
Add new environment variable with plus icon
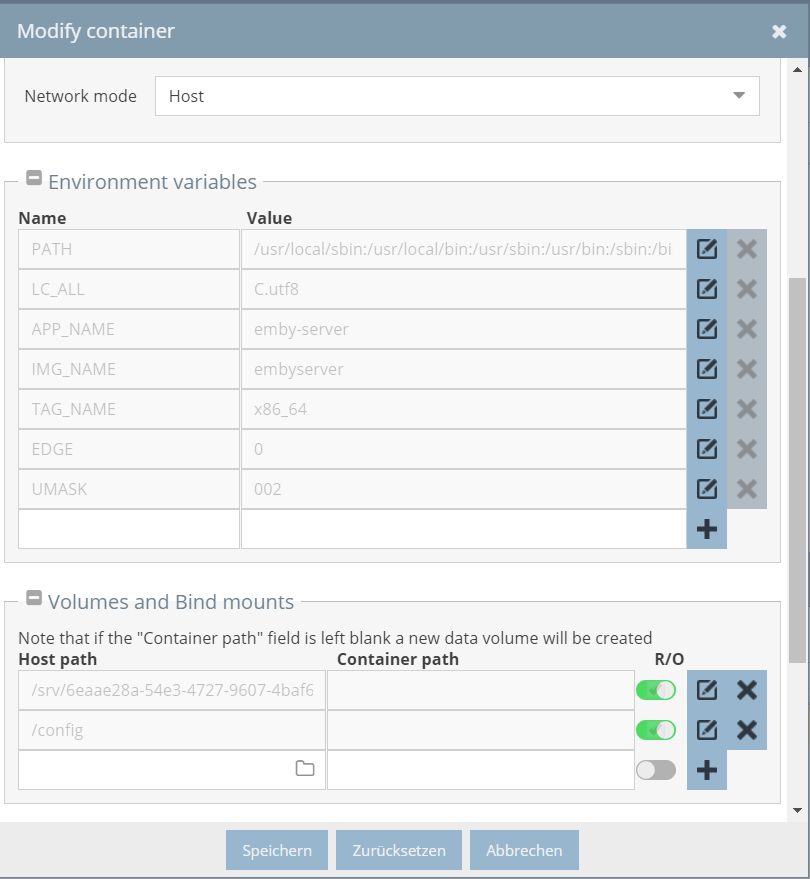click(x=706, y=529)
